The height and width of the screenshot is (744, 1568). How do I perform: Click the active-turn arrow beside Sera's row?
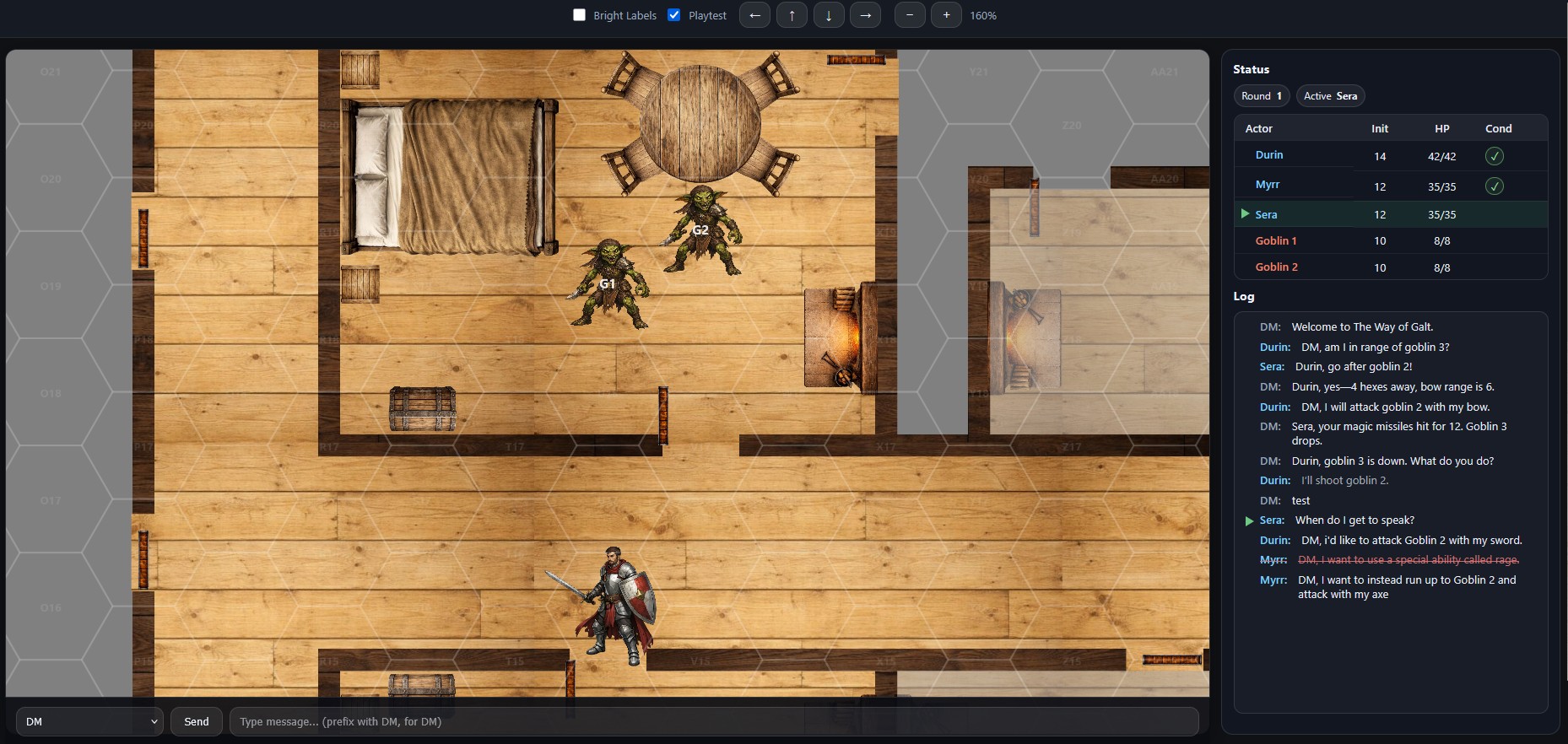[1245, 214]
